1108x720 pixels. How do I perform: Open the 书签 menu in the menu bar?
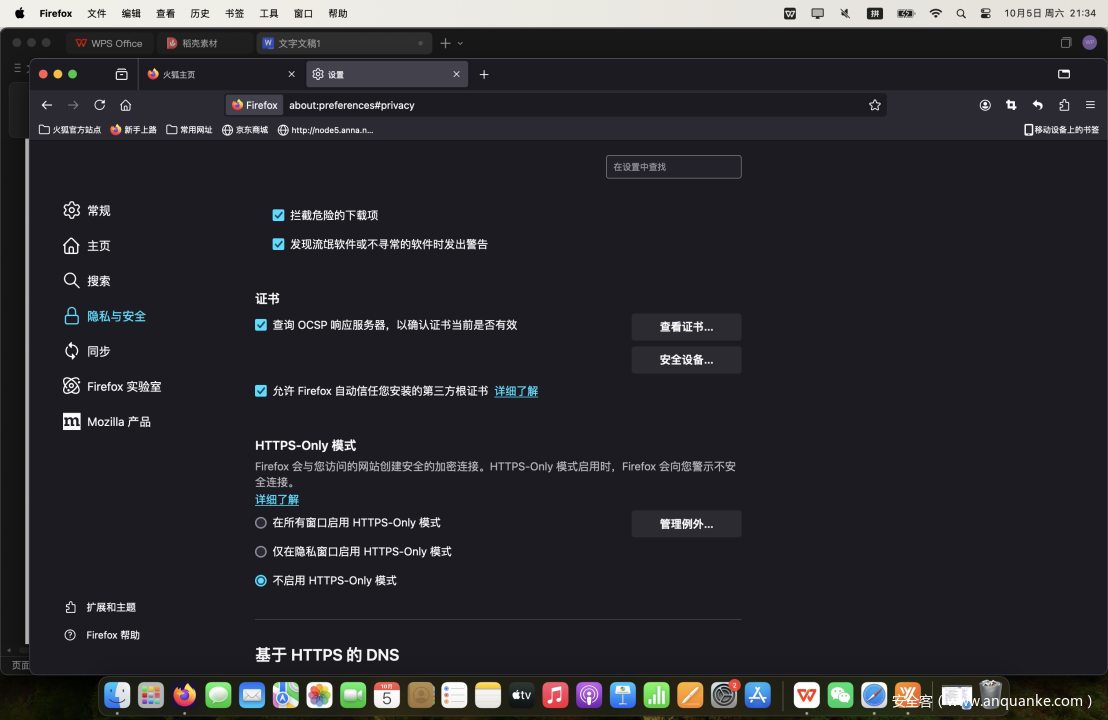234,14
